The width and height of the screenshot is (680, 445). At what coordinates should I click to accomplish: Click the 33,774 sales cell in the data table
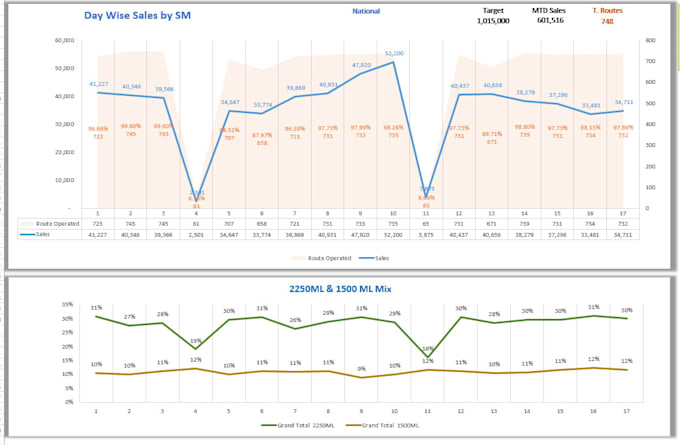(x=262, y=235)
